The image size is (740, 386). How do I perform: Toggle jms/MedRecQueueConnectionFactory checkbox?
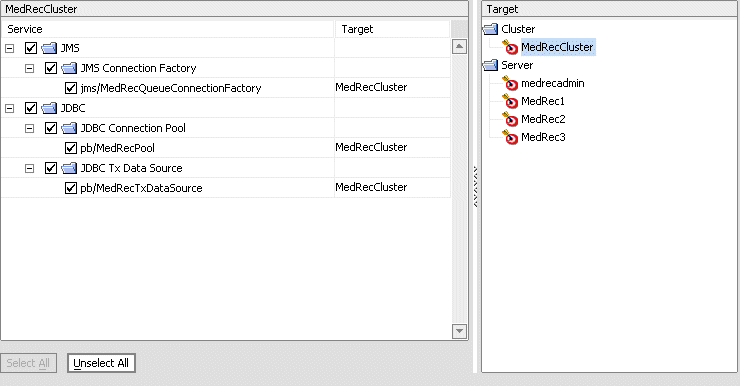pyautogui.click(x=71, y=88)
